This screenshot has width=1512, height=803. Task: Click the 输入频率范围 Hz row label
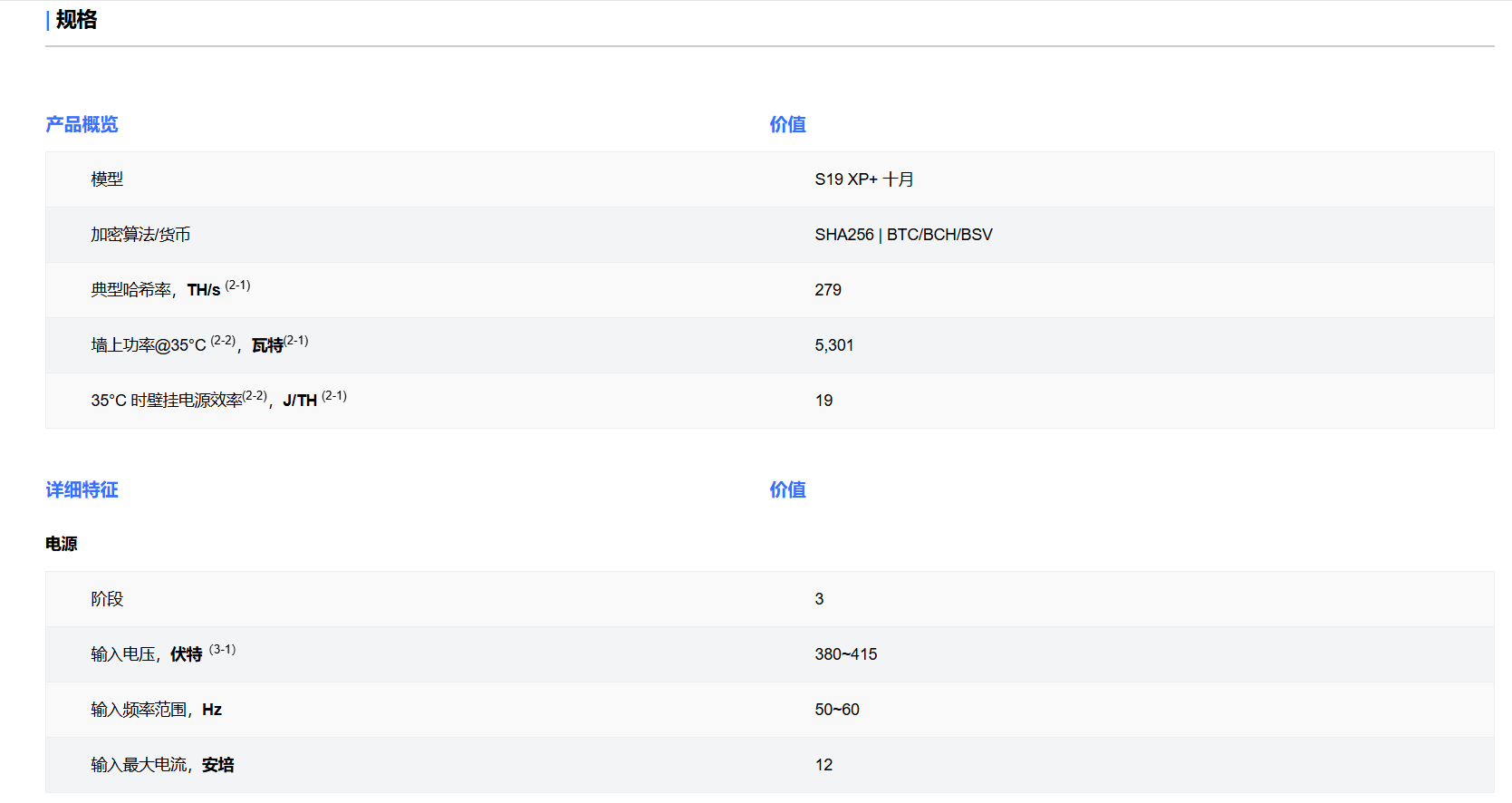156,710
